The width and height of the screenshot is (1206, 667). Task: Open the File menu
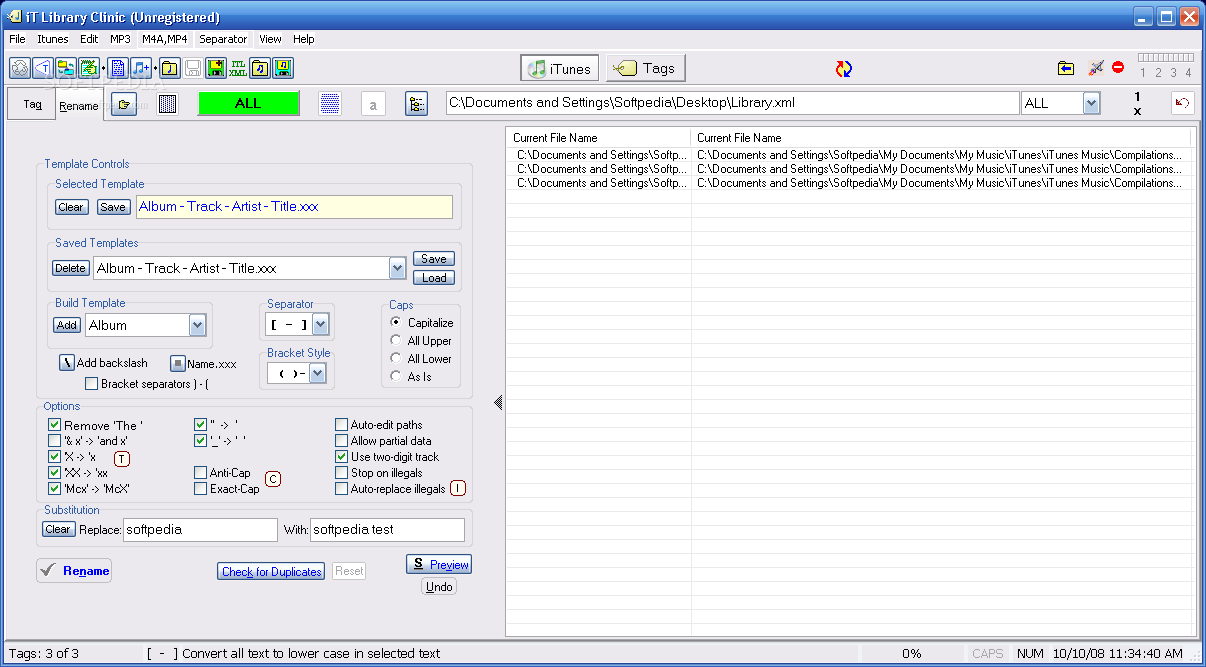click(x=17, y=39)
